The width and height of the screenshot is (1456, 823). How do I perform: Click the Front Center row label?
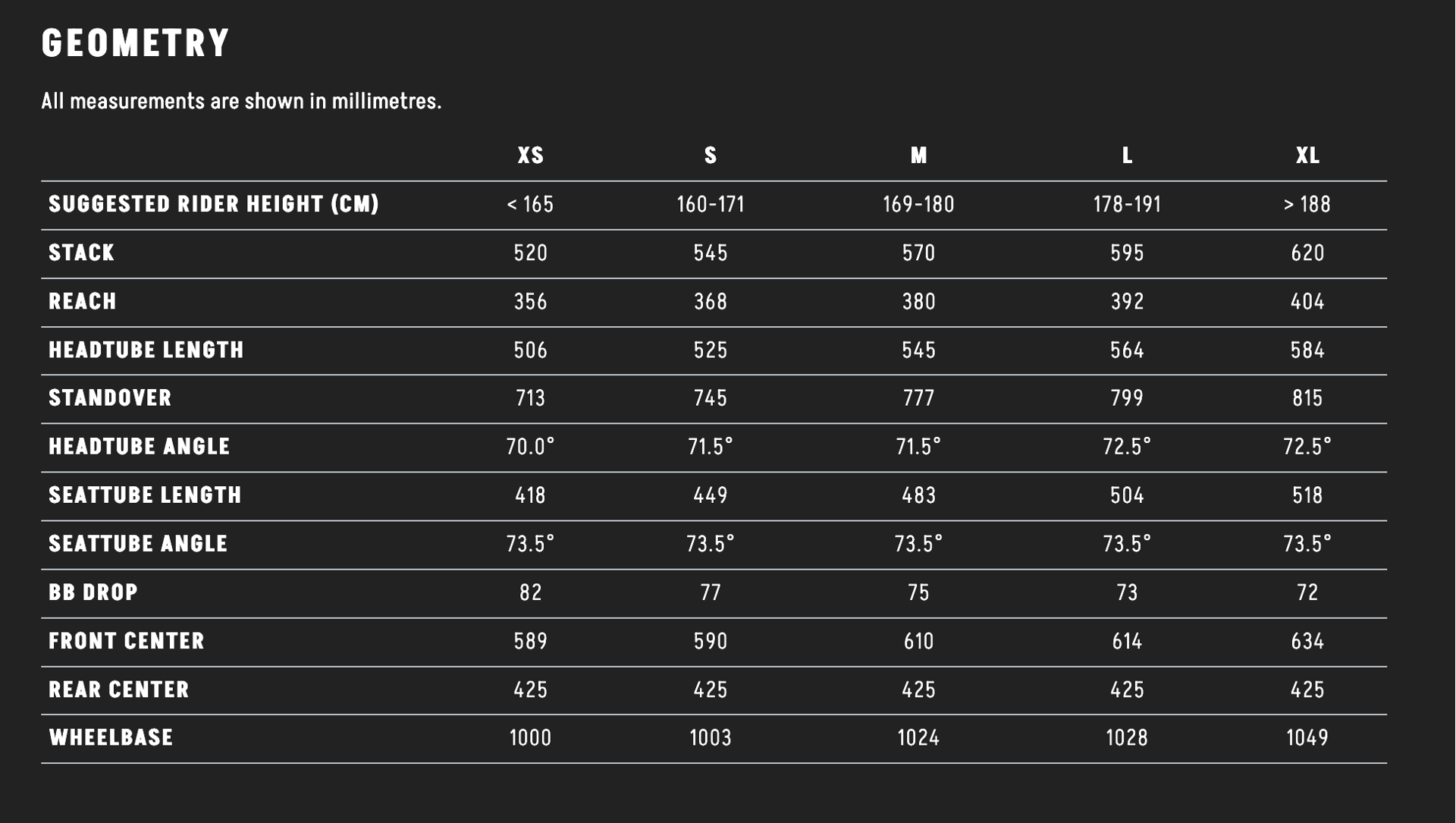[127, 641]
